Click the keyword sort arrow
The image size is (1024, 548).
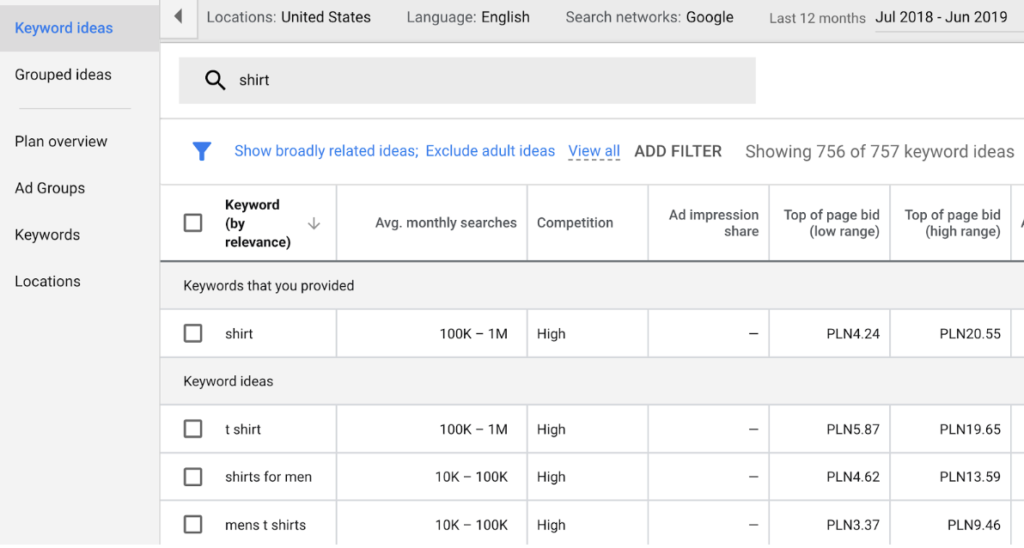point(313,223)
